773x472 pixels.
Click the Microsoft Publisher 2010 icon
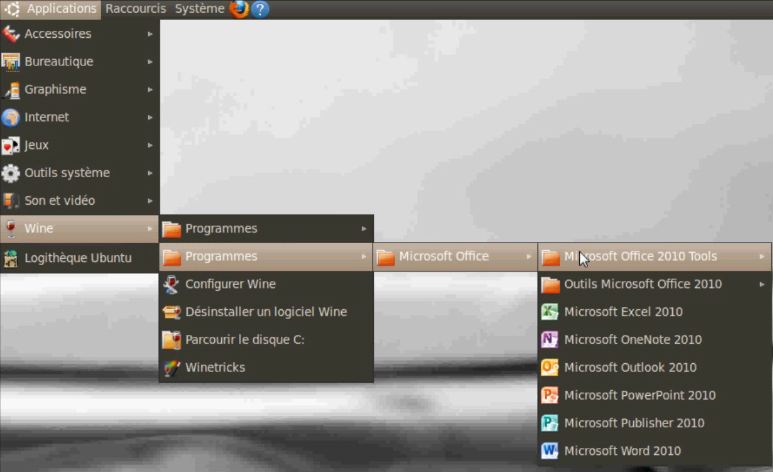pos(550,423)
